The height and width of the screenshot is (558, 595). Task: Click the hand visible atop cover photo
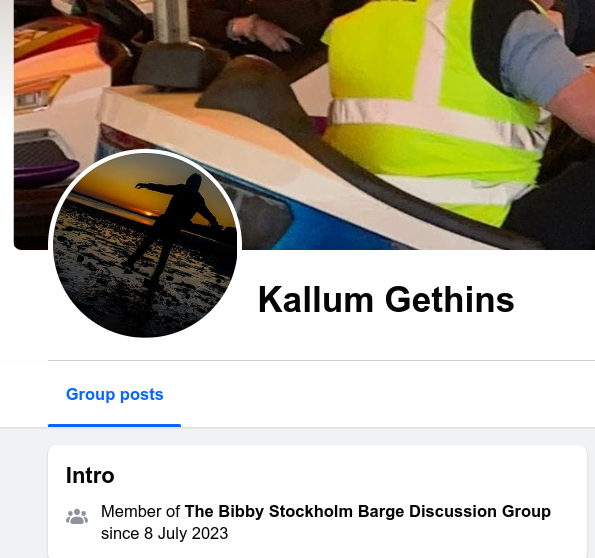click(x=260, y=32)
